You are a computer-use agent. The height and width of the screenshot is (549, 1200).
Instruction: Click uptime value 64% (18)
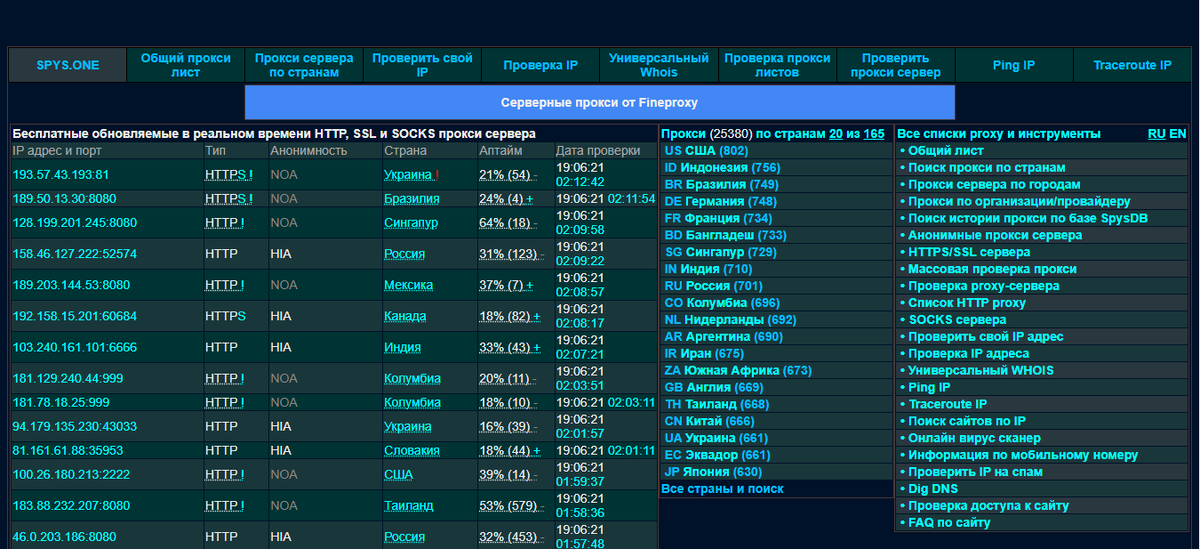(x=505, y=223)
